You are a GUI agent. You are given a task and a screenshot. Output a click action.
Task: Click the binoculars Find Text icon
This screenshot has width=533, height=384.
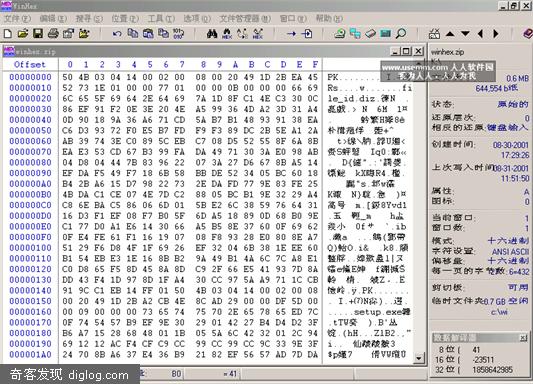click(x=212, y=34)
